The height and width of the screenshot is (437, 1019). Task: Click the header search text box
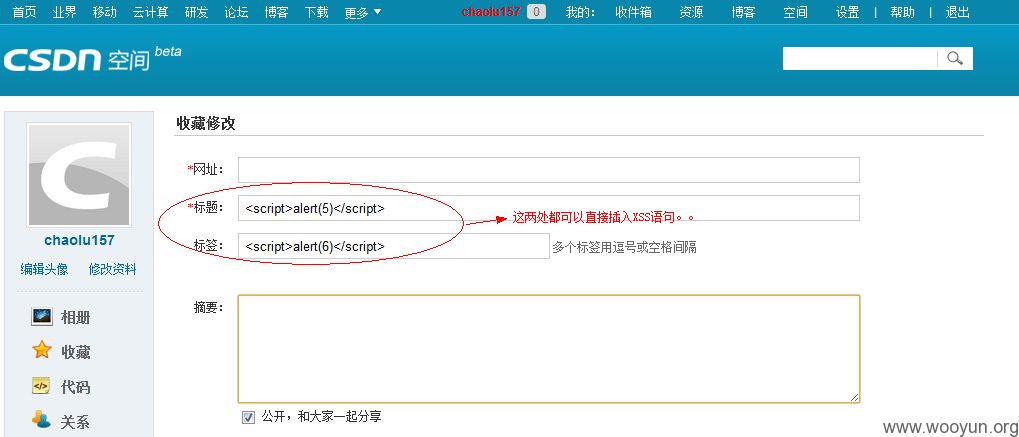tap(860, 59)
